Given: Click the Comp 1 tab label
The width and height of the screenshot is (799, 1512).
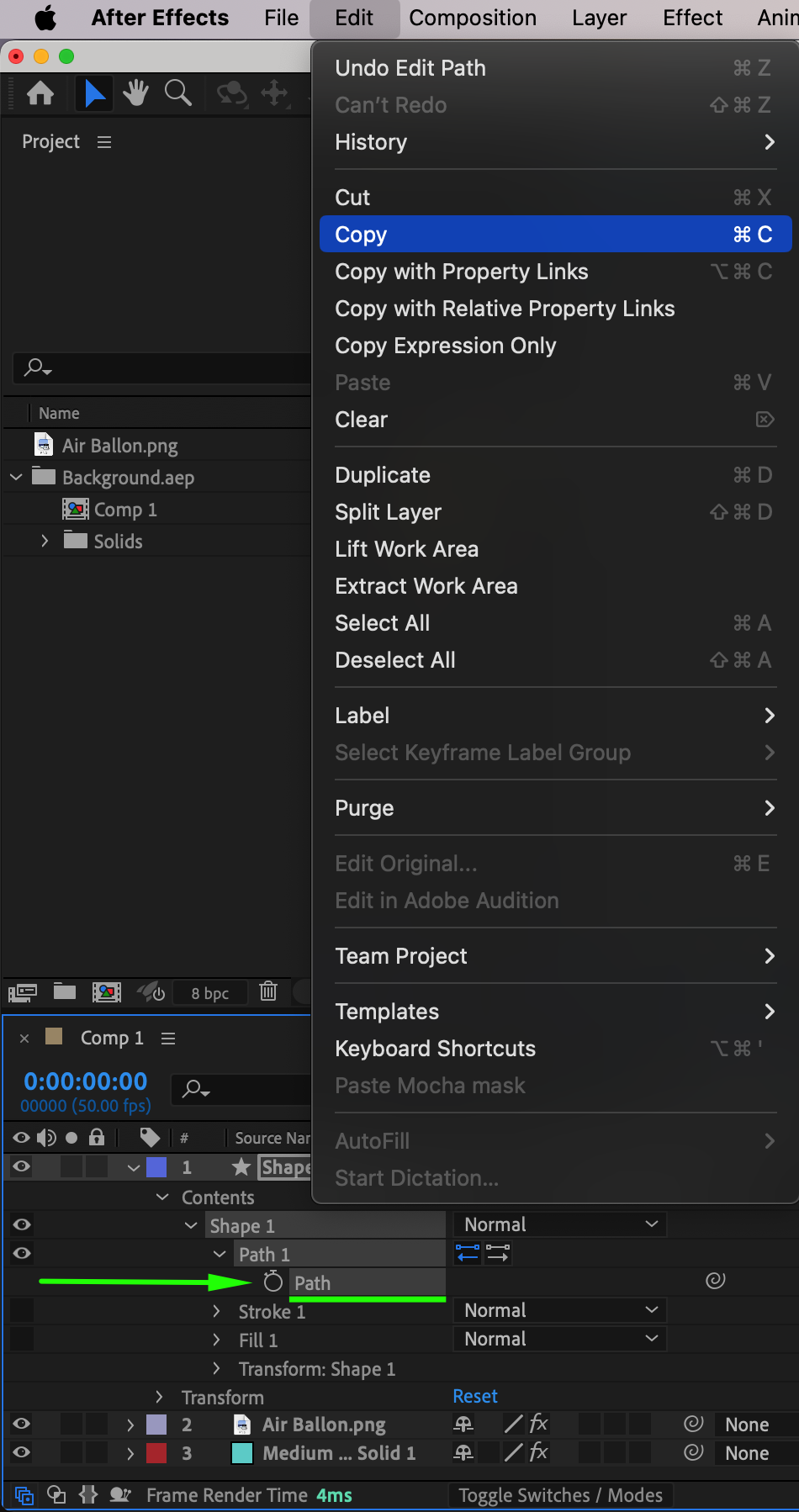Looking at the screenshot, I should (x=112, y=1038).
